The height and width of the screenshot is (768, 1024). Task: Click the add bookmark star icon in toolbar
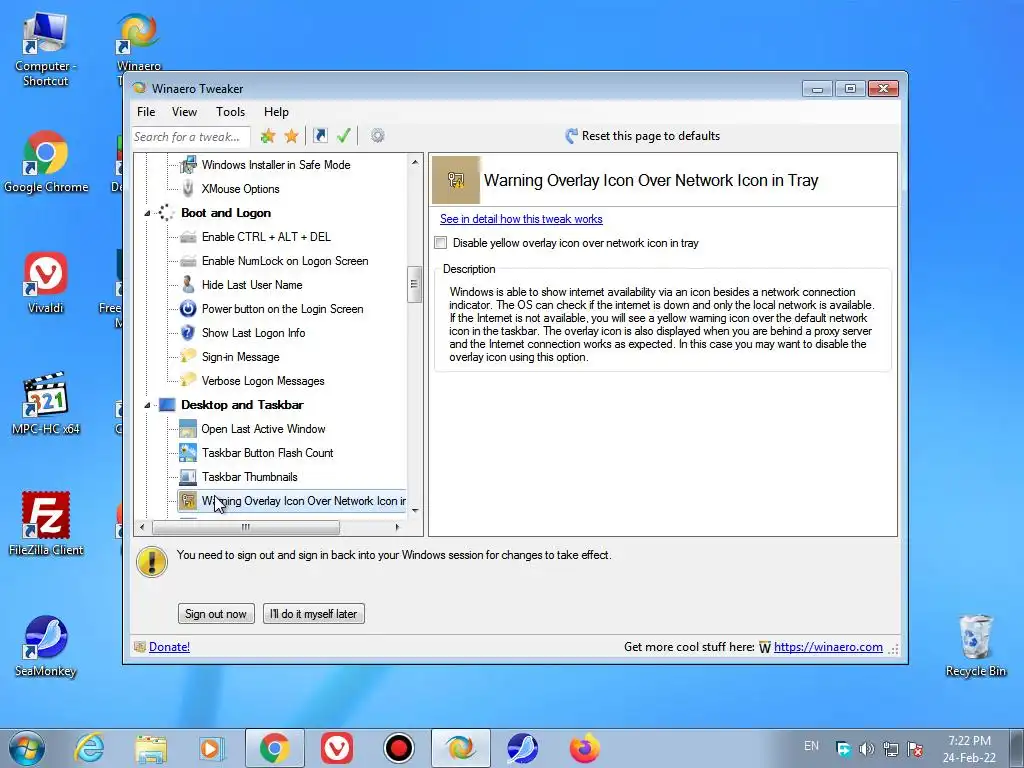268,136
